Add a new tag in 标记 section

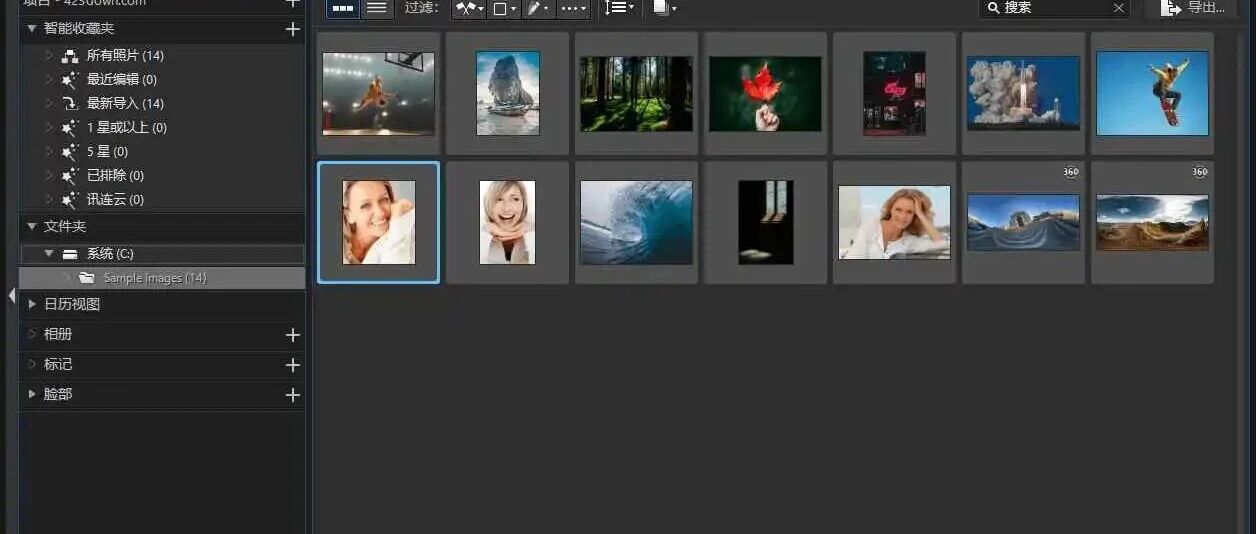point(292,365)
